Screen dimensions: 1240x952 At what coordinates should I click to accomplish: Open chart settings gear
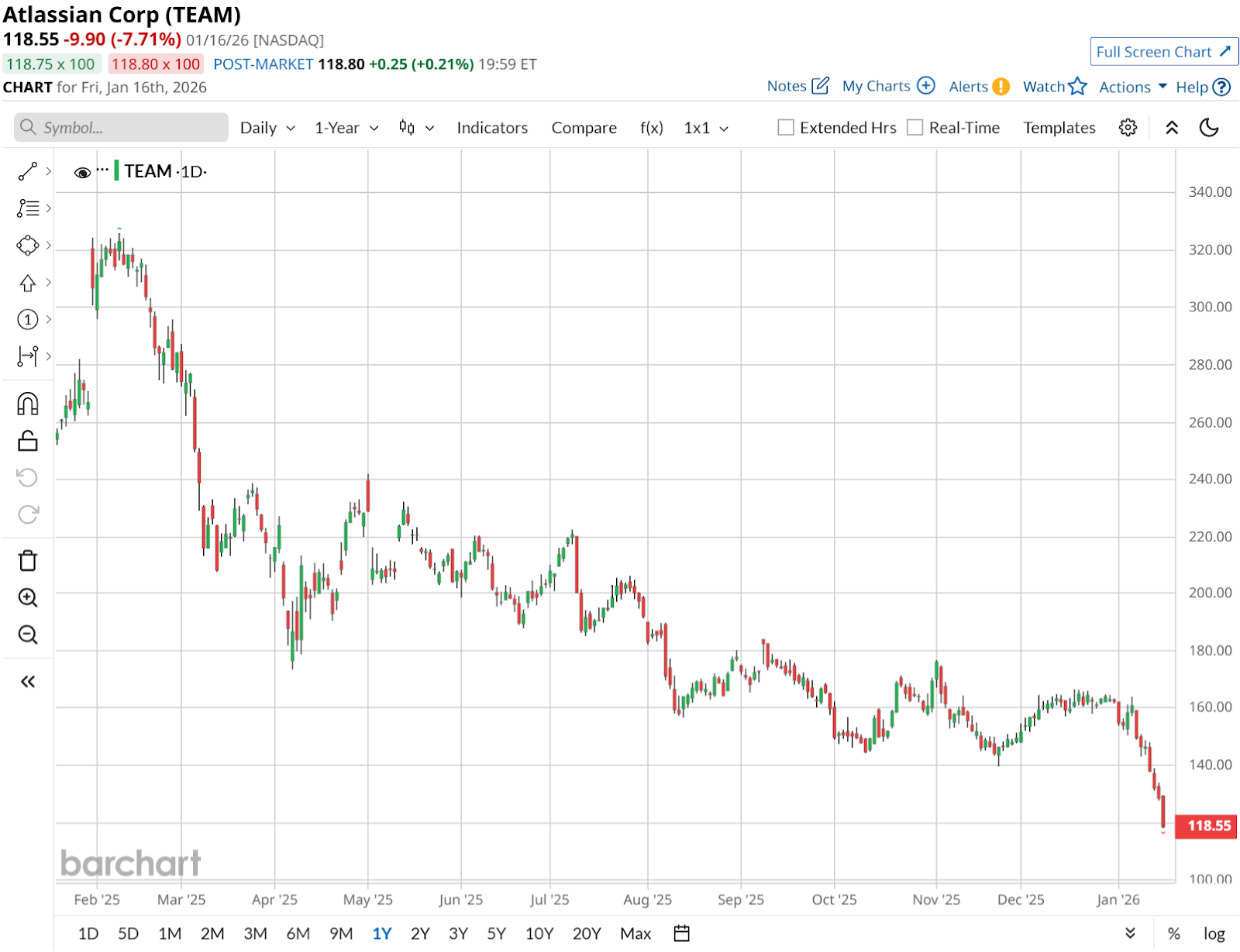point(1128,128)
